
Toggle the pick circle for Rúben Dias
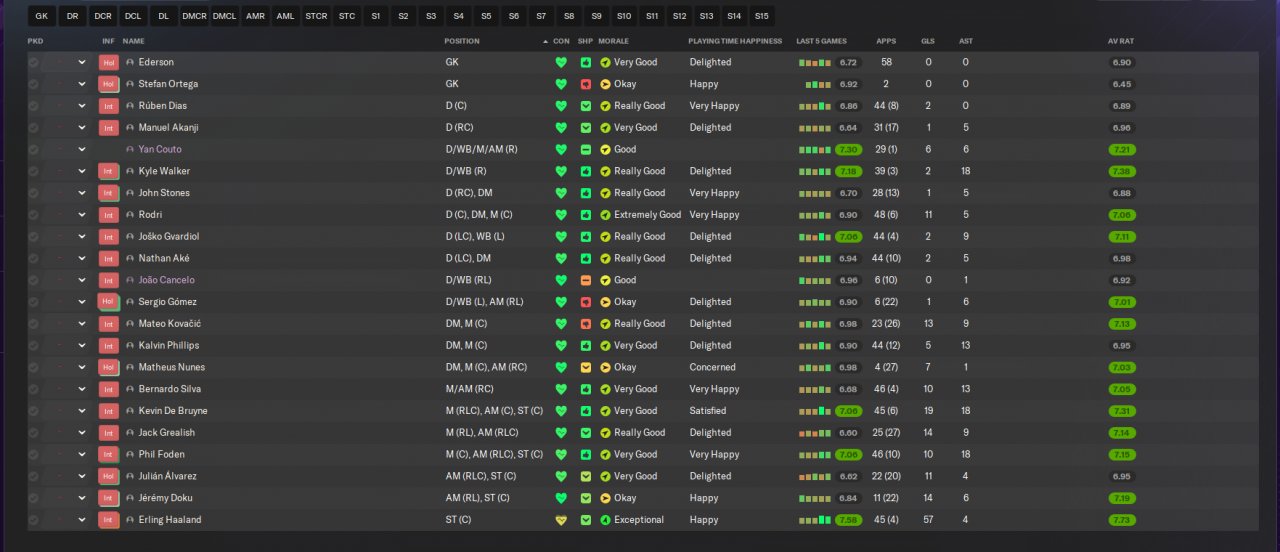(x=34, y=106)
